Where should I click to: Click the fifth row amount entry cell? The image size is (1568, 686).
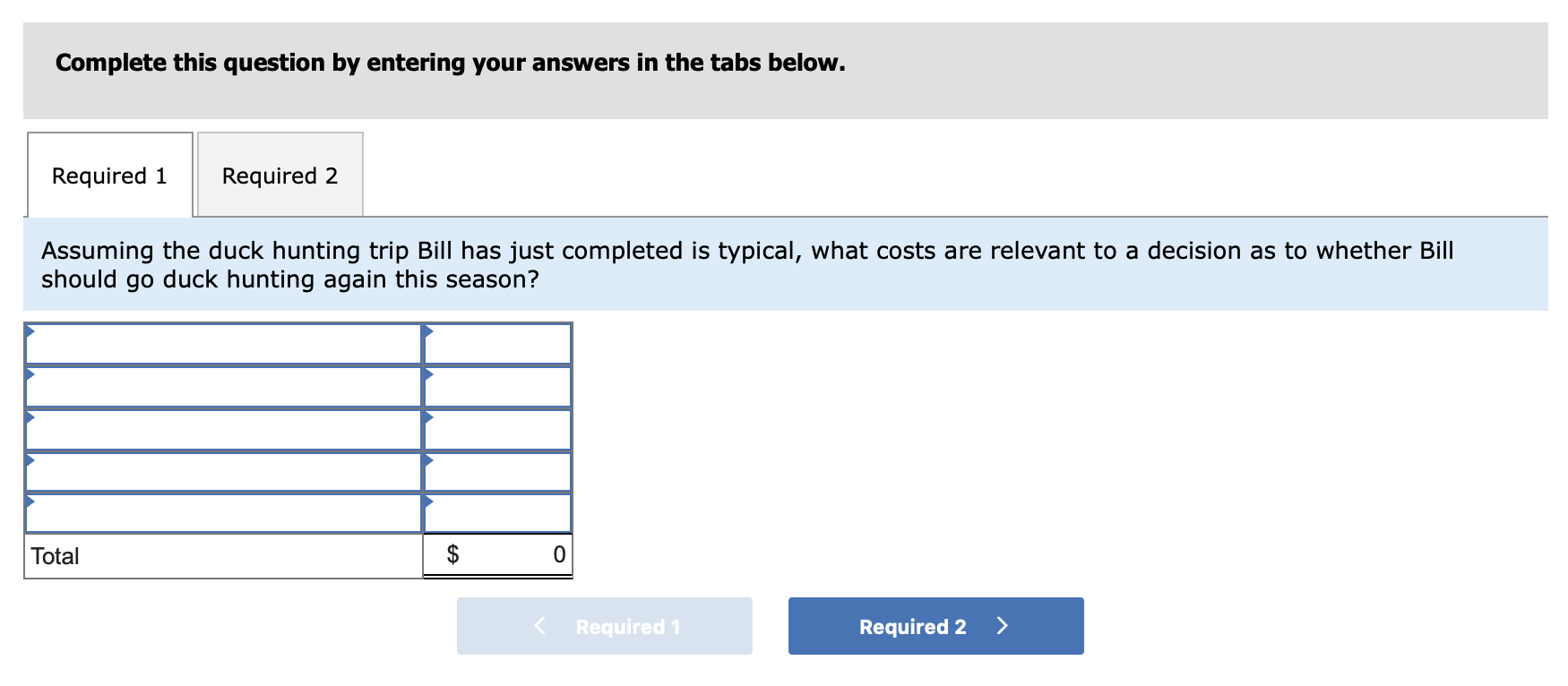[497, 515]
